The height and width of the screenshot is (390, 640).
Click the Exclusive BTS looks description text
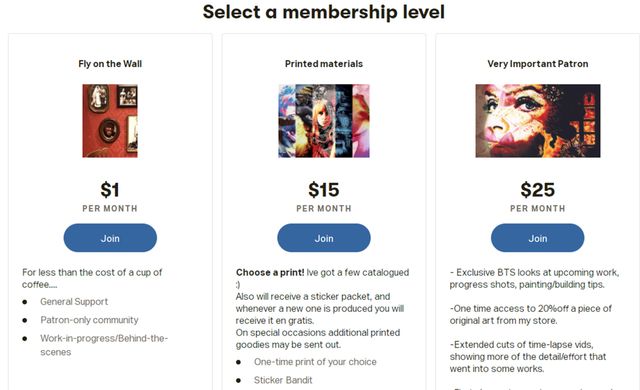coord(534,278)
